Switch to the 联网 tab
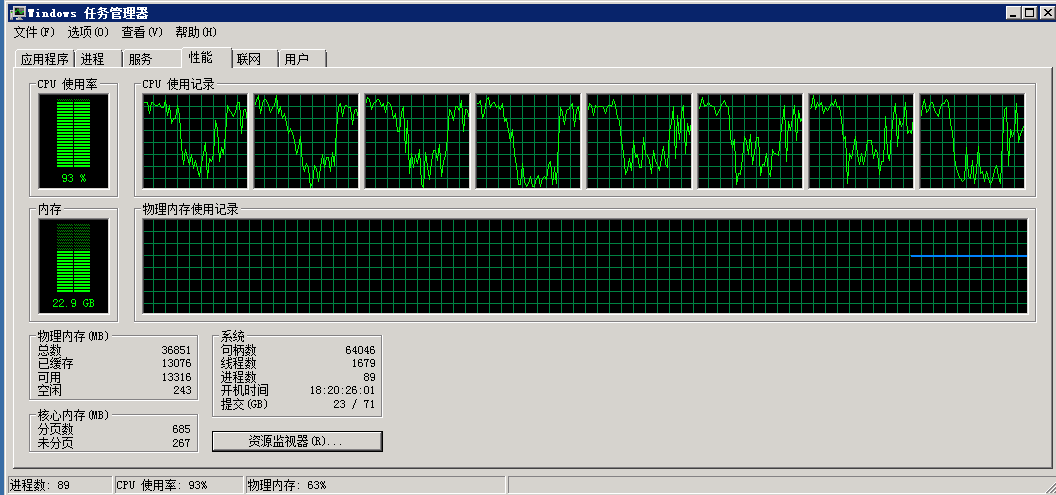This screenshot has width=1056, height=495. (255, 59)
